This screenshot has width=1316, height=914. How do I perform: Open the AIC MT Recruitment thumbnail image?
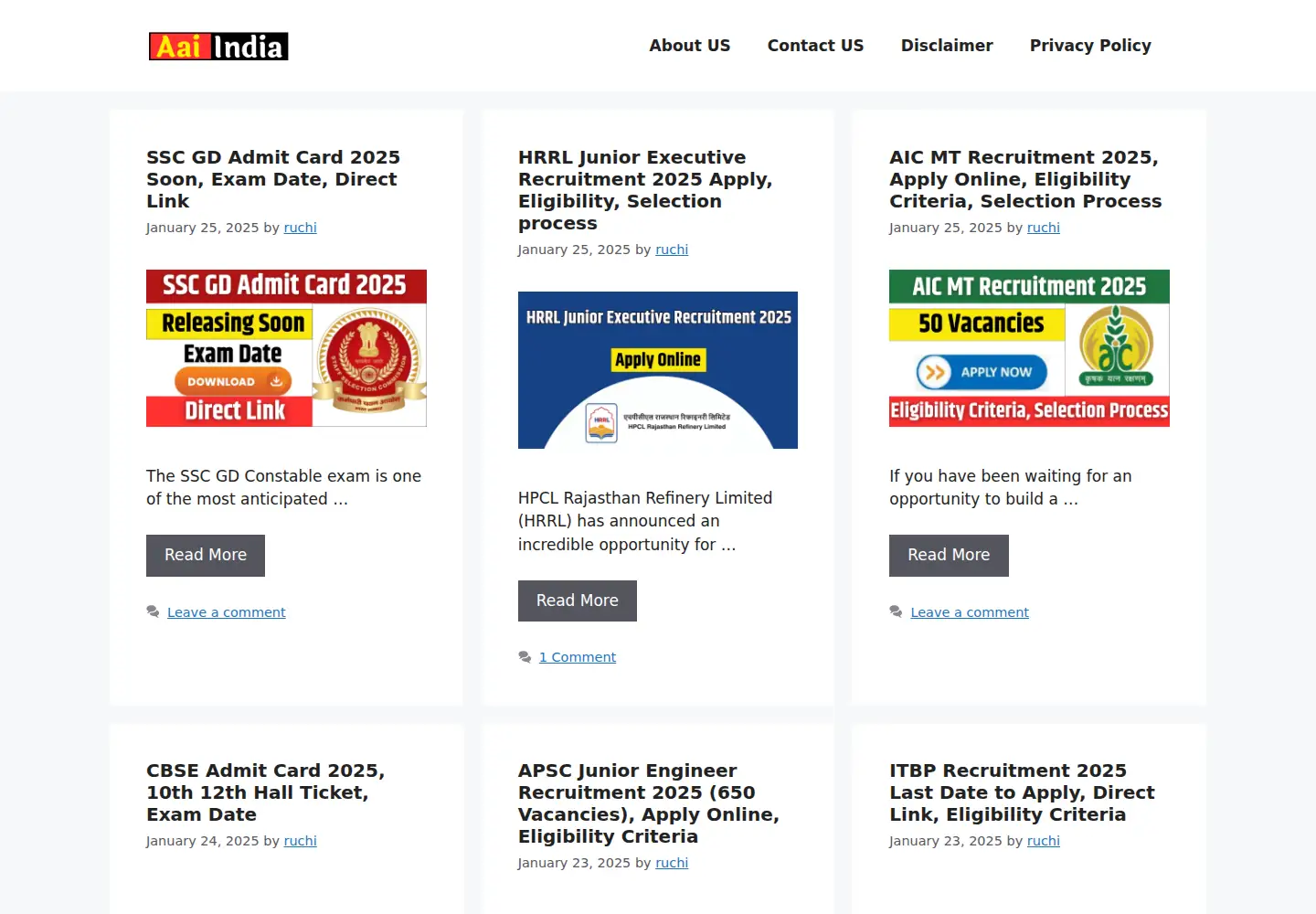click(x=1029, y=348)
